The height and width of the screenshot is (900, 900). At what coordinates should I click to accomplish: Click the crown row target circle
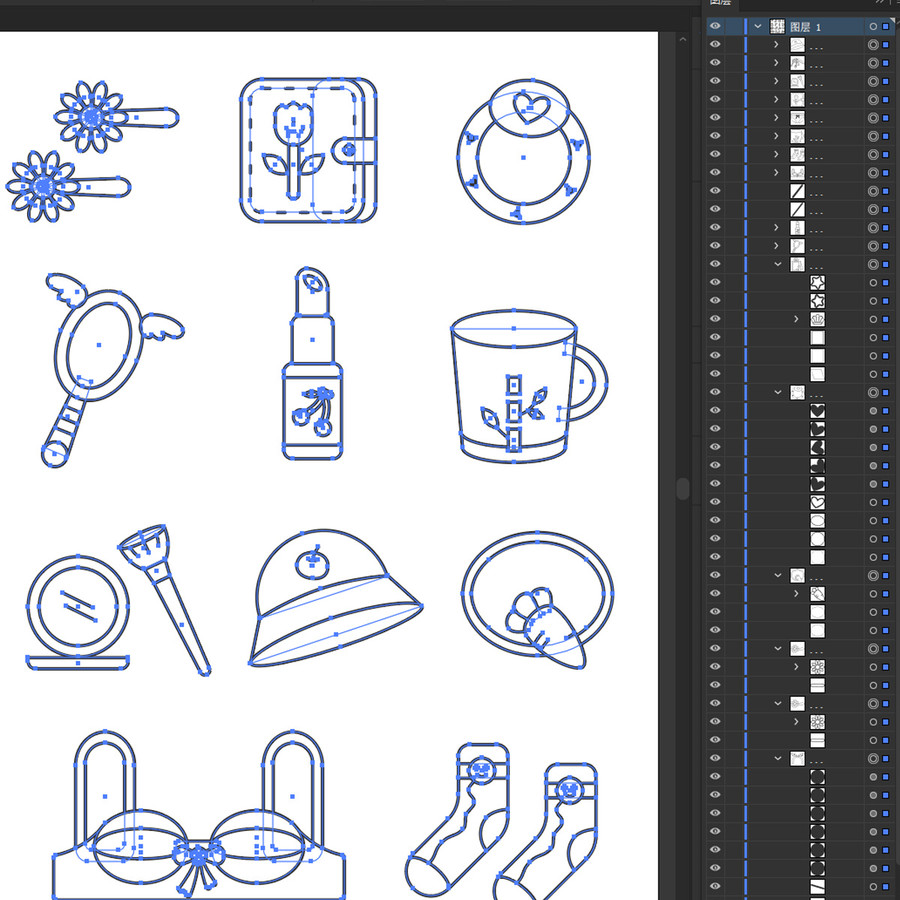pyautogui.click(x=873, y=319)
